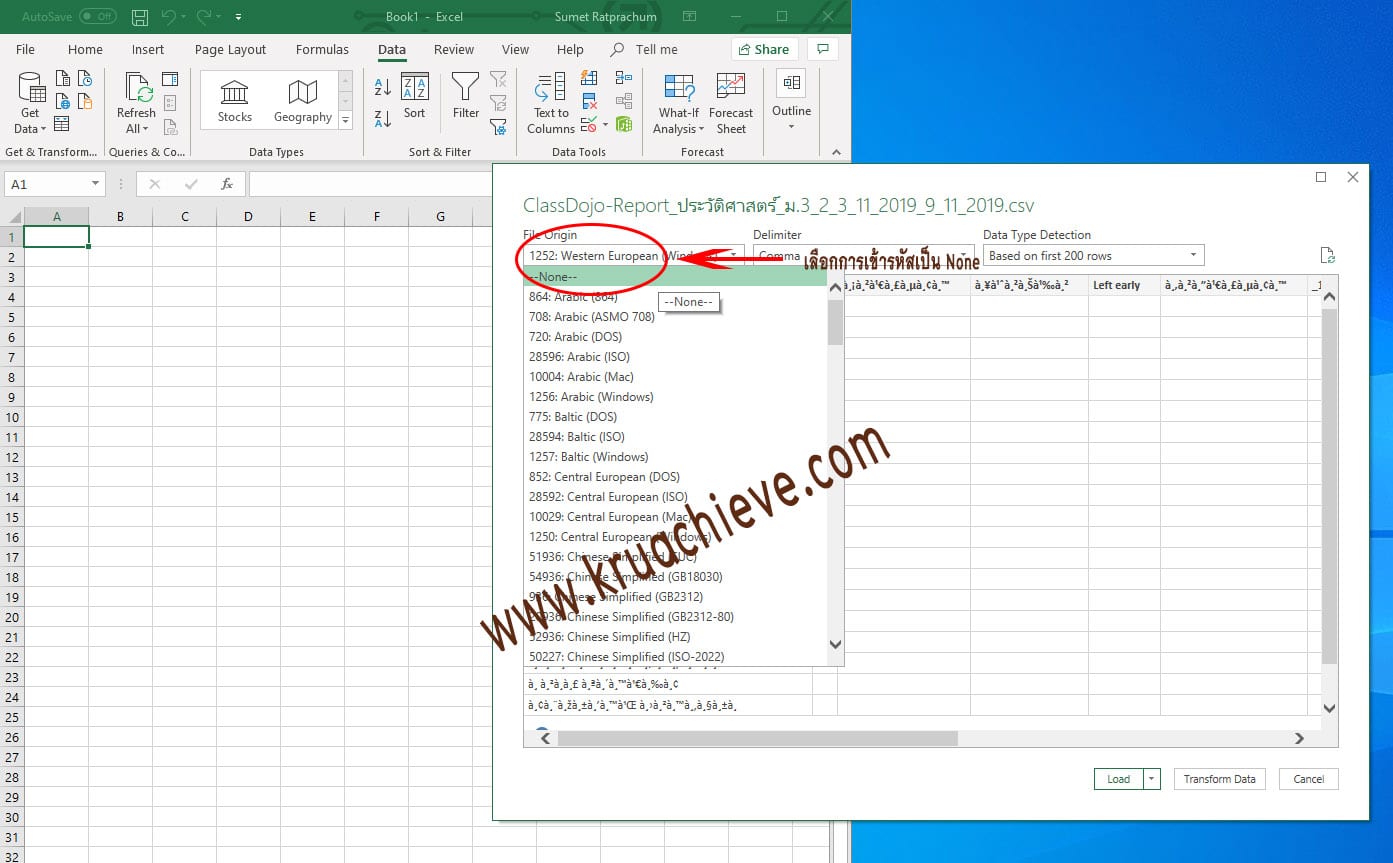1393x863 pixels.
Task: Open the Get Data menu
Action: tap(32, 104)
